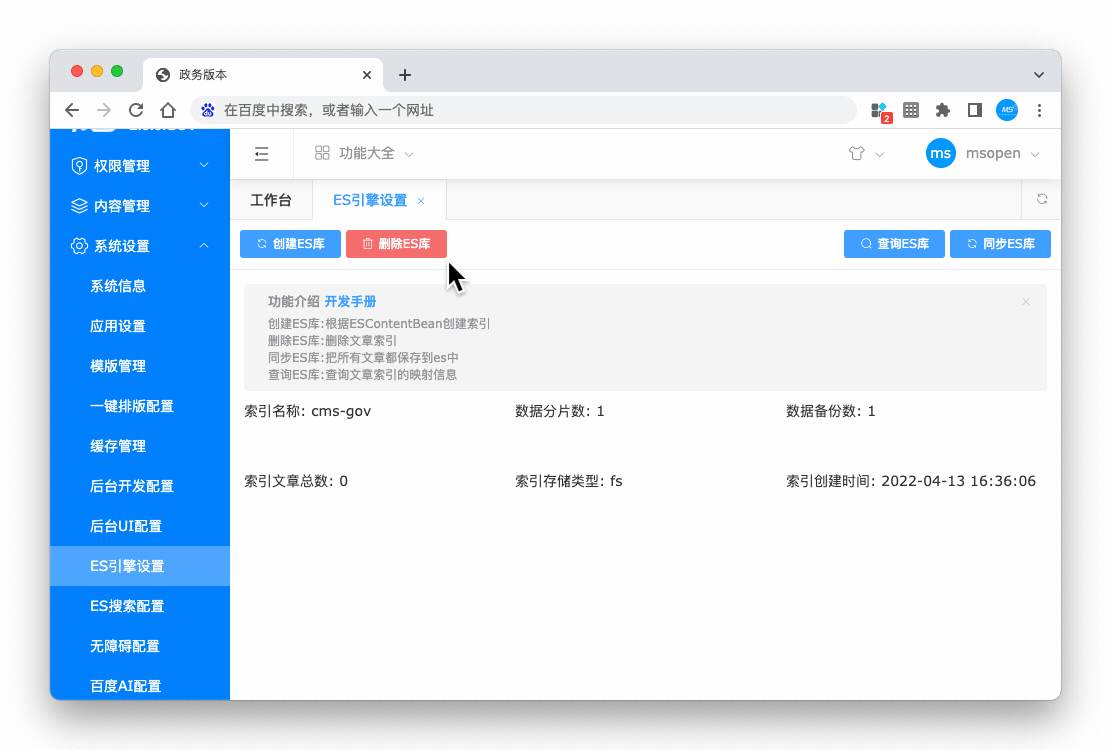Select ES搜索配置 in the sidebar

[127, 606]
